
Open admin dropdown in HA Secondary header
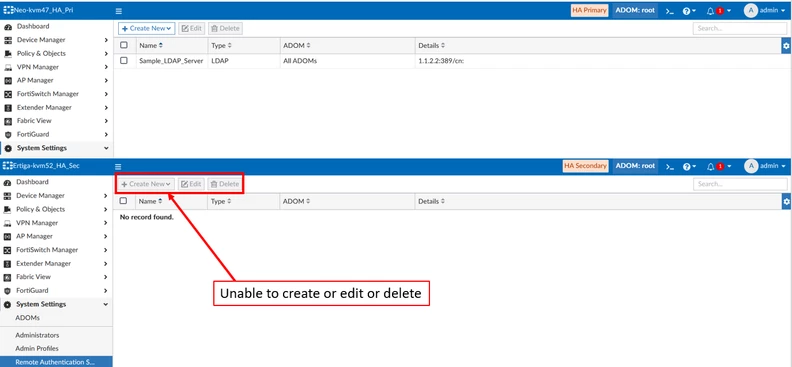point(773,166)
